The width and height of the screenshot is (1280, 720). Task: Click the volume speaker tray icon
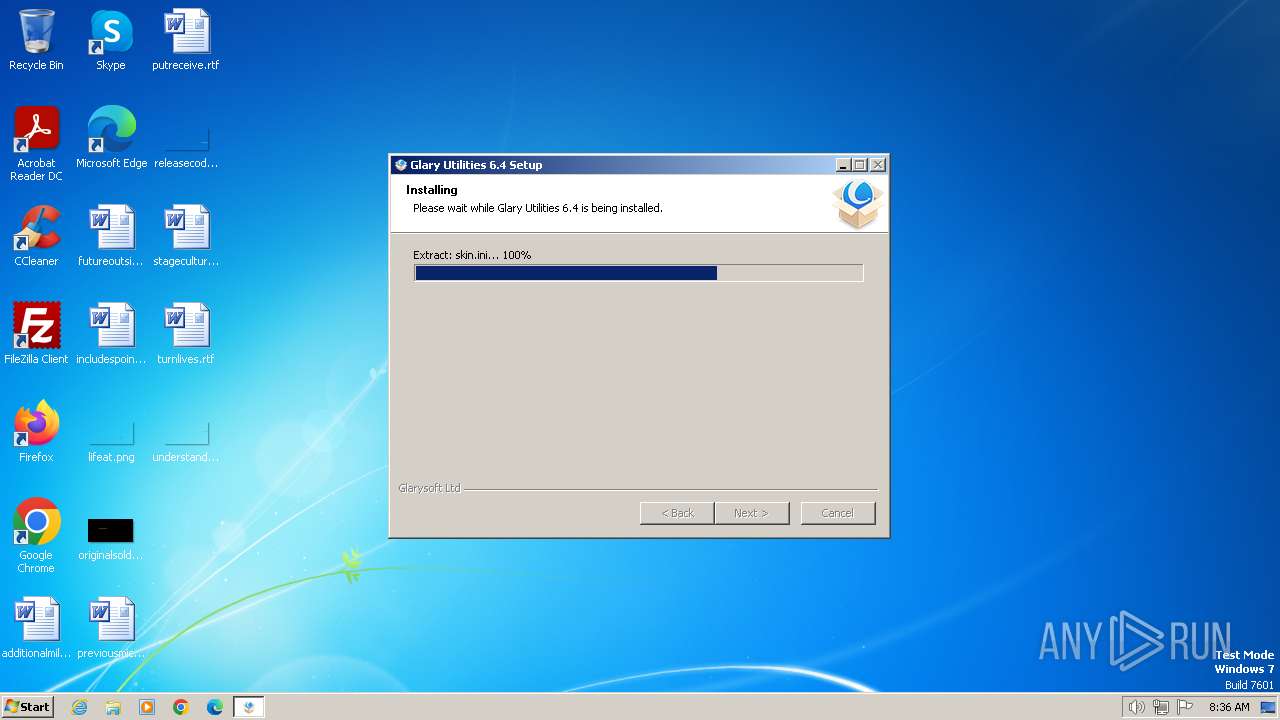point(1136,707)
